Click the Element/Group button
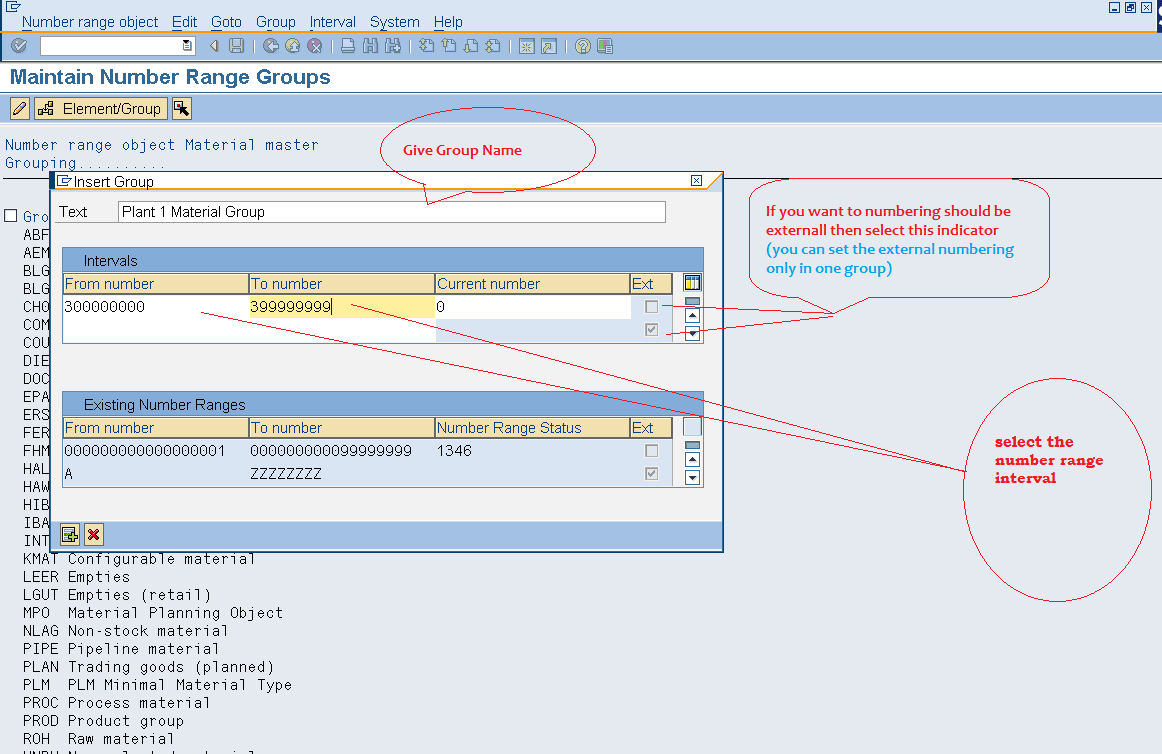Image resolution: width=1162 pixels, height=754 pixels. [100, 108]
